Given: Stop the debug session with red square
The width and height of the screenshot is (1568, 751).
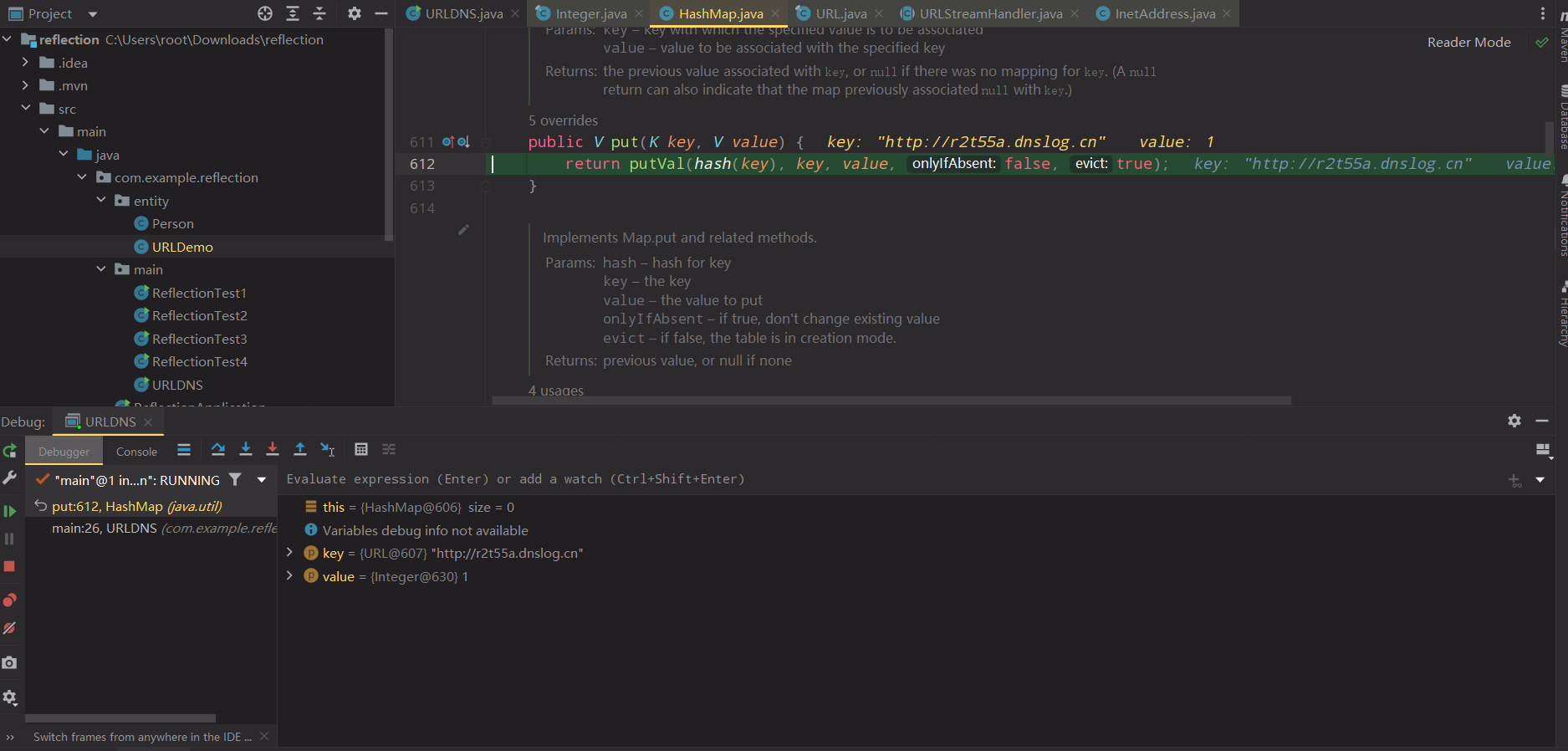Looking at the screenshot, I should pos(10,567).
